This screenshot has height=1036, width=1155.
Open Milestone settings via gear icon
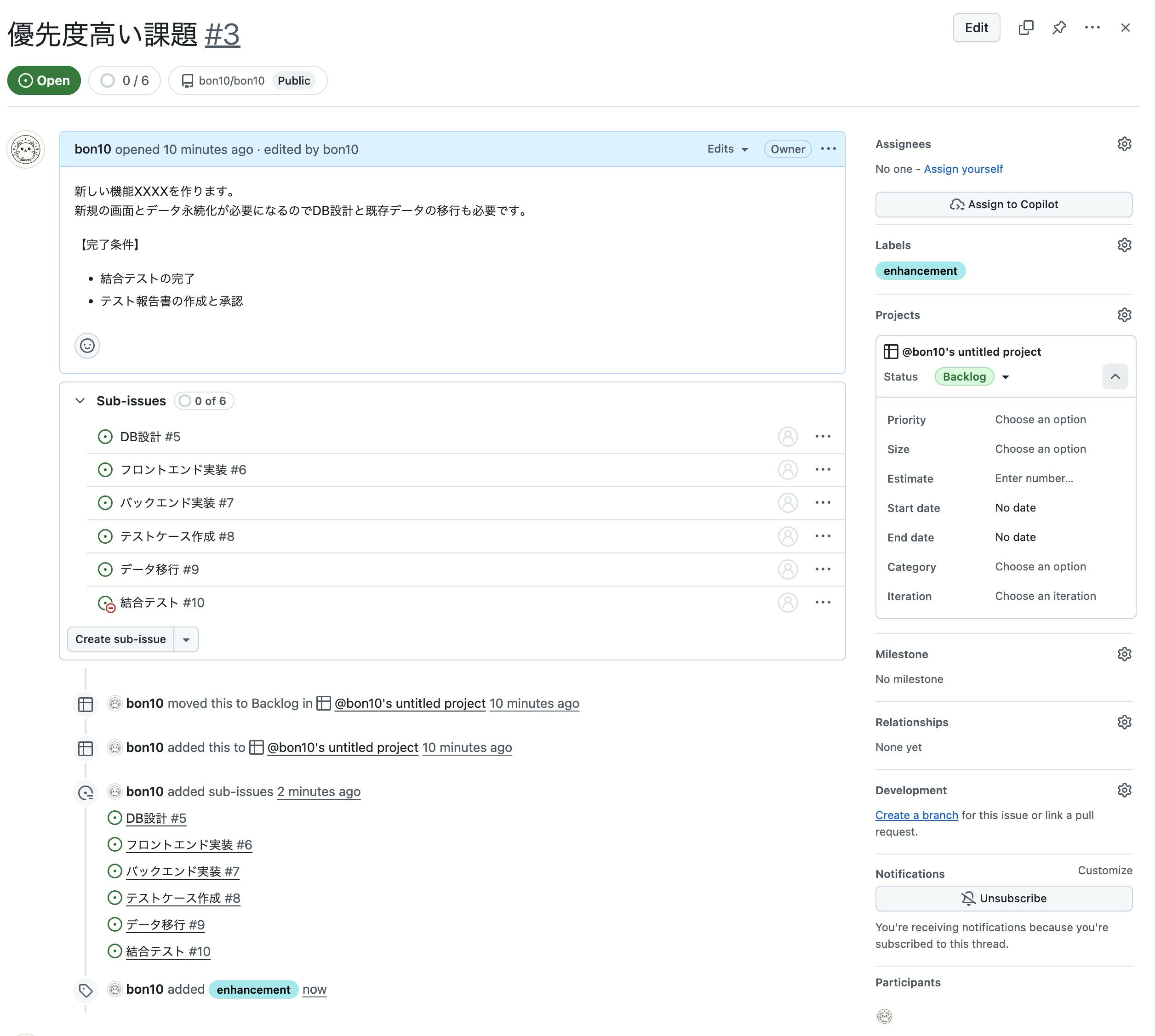tap(1124, 654)
